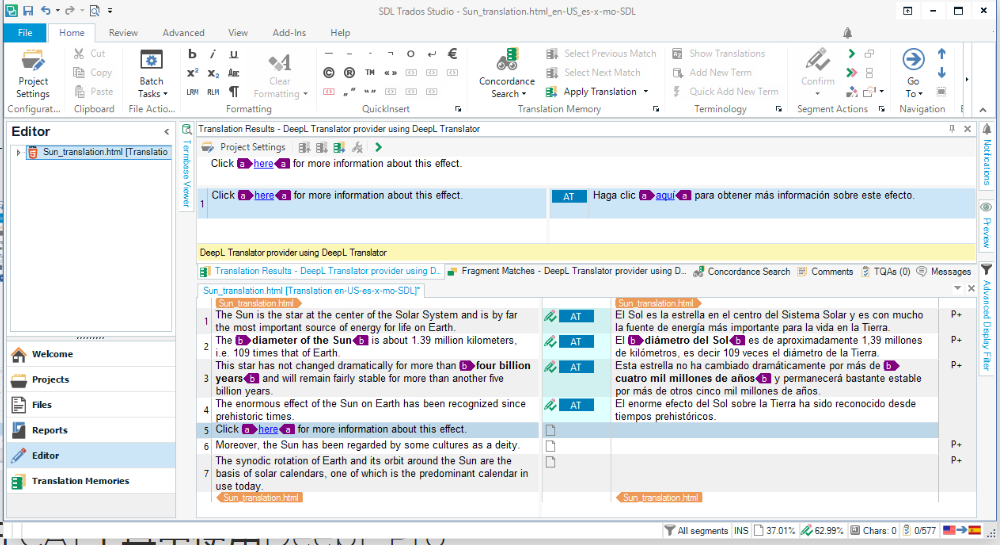
Task: Open the Preview side panel
Action: [987, 226]
